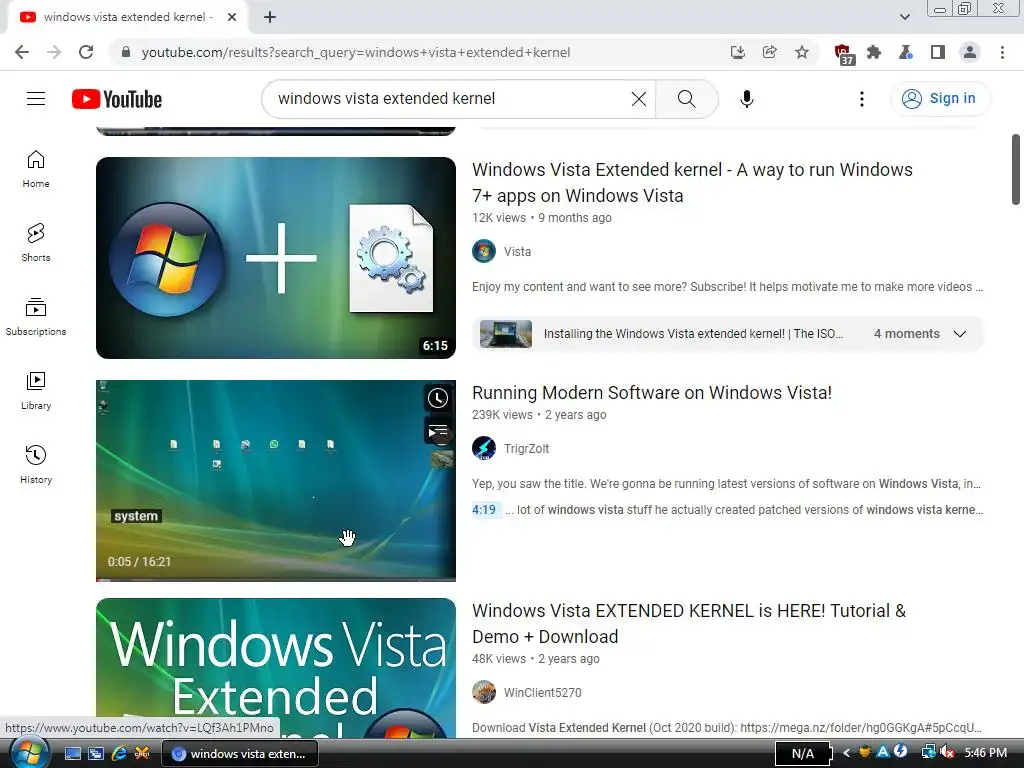1024x768 pixels.
Task: Open the extensions puzzle icon
Action: (874, 52)
